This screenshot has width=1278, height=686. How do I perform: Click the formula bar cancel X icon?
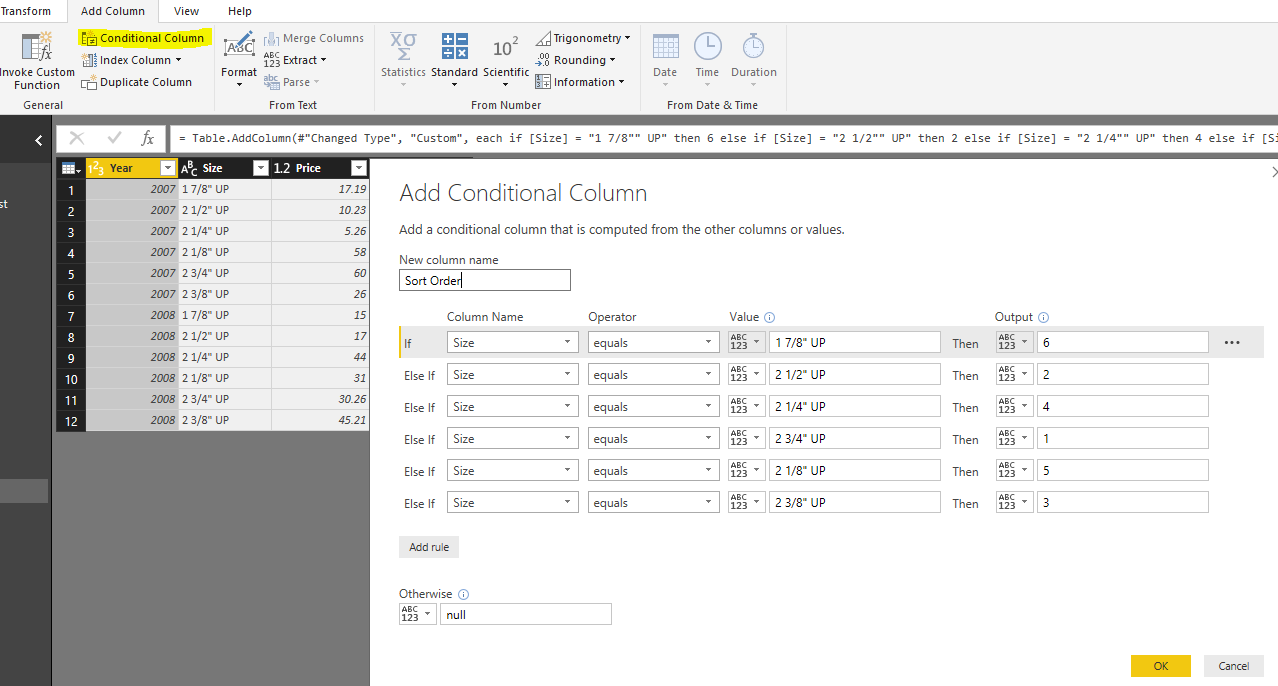pyautogui.click(x=77, y=138)
